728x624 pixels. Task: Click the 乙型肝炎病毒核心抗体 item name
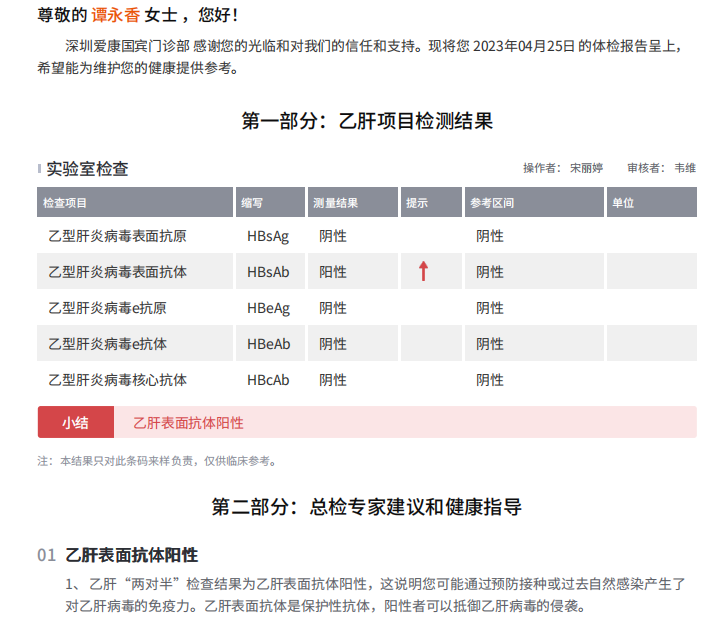click(117, 380)
